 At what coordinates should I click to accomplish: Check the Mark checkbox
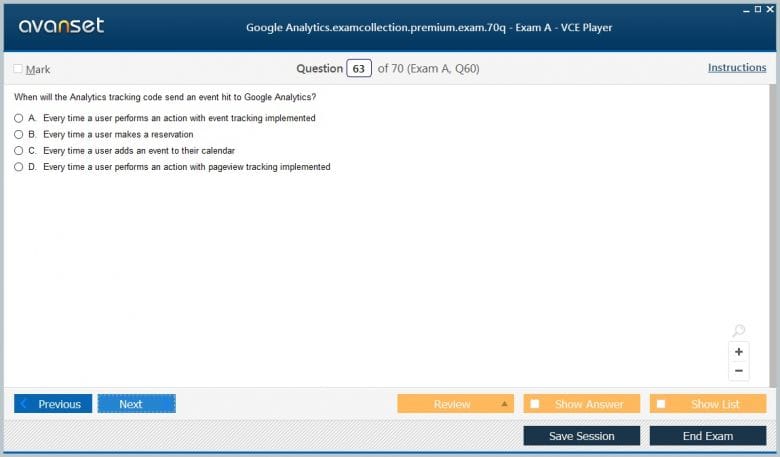tap(18, 69)
